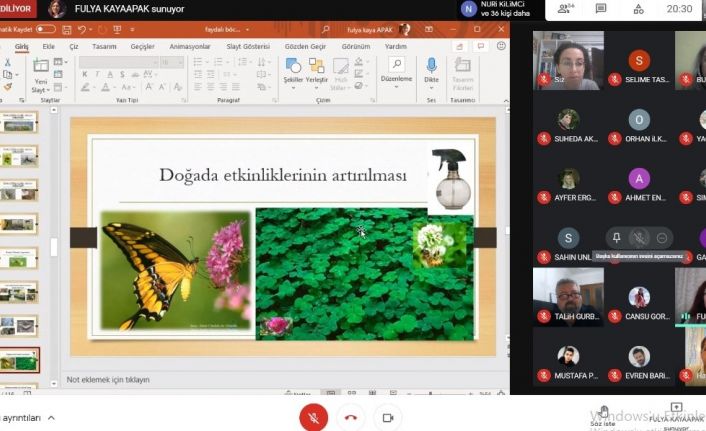Click the Yeni Slayt button
Image resolution: width=706 pixels, height=431 pixels.
[x=41, y=76]
